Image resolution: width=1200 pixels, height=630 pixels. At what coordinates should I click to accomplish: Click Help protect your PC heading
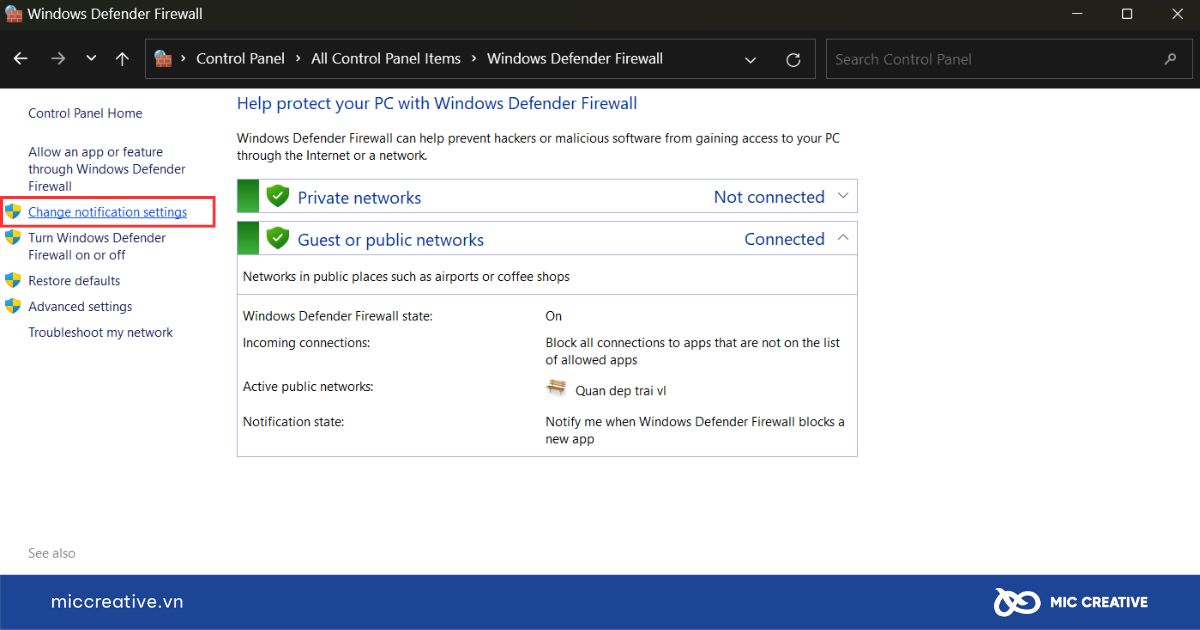click(437, 103)
